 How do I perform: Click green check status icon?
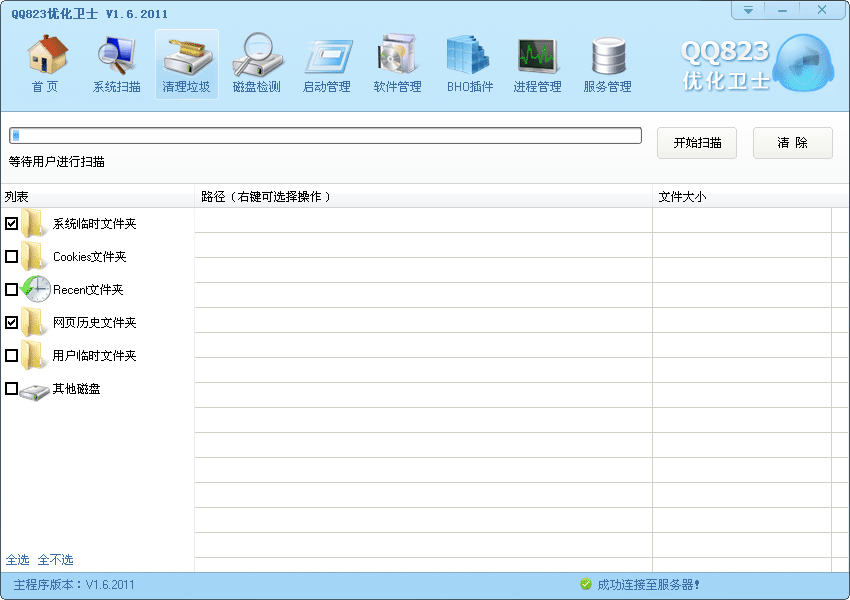click(x=585, y=584)
